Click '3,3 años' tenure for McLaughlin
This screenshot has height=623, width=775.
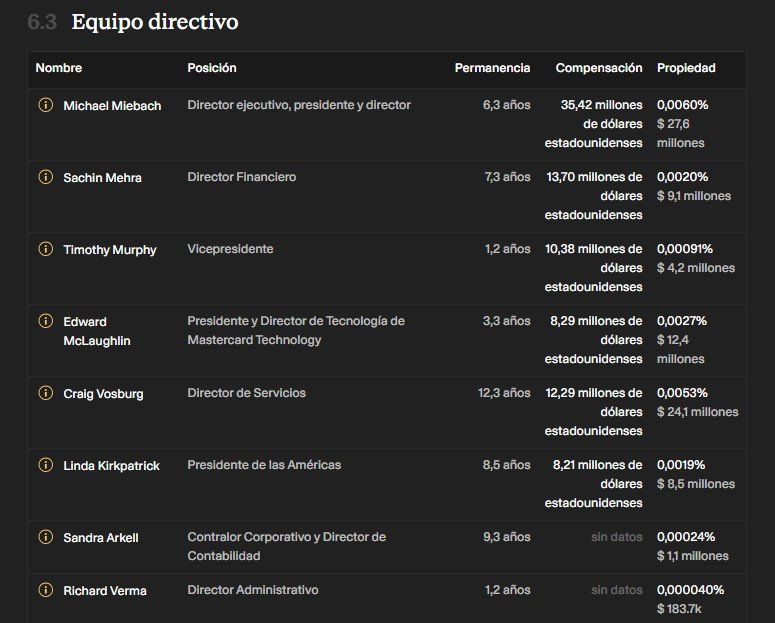[507, 321]
